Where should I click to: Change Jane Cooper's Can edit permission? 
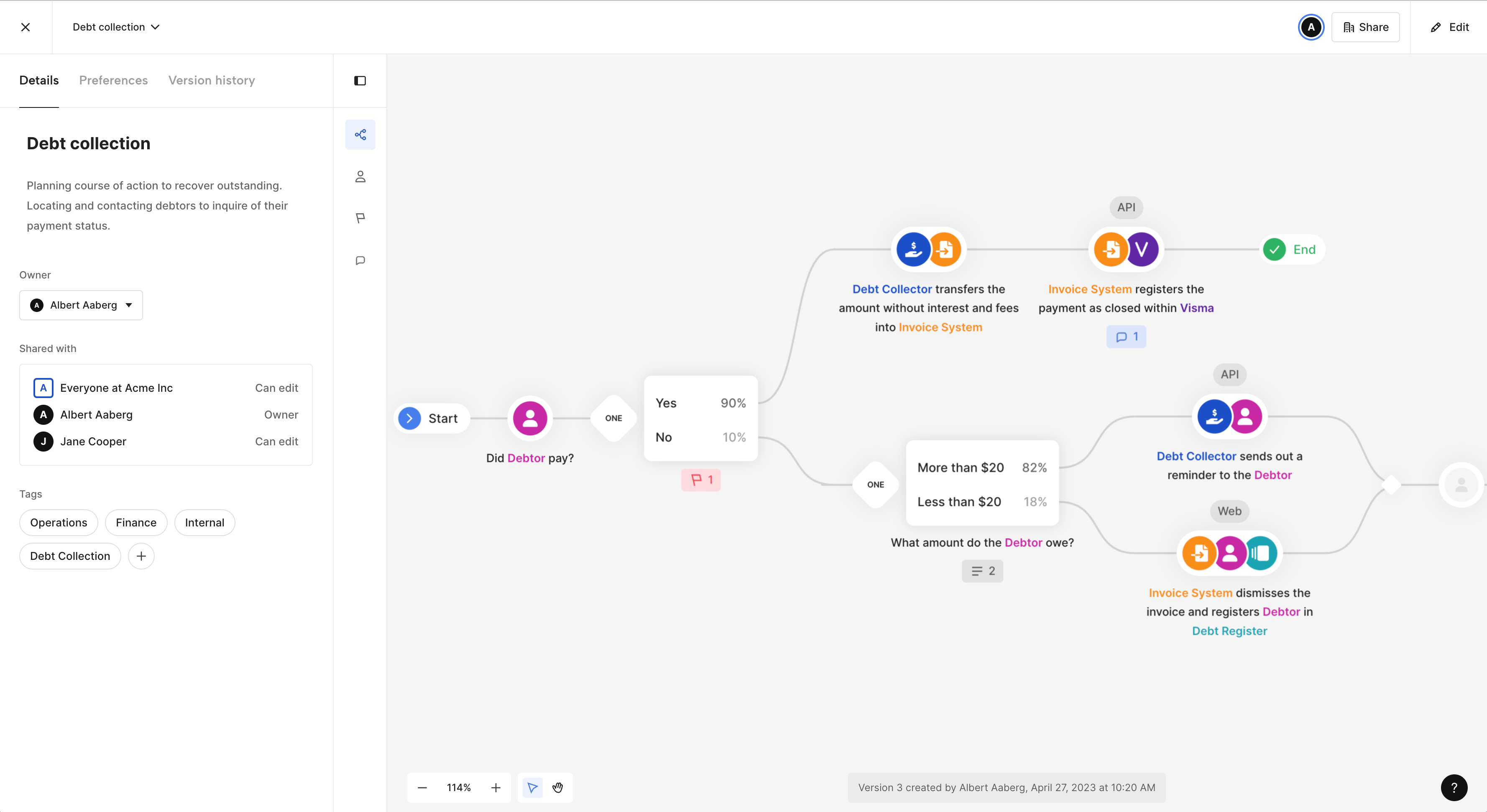276,442
